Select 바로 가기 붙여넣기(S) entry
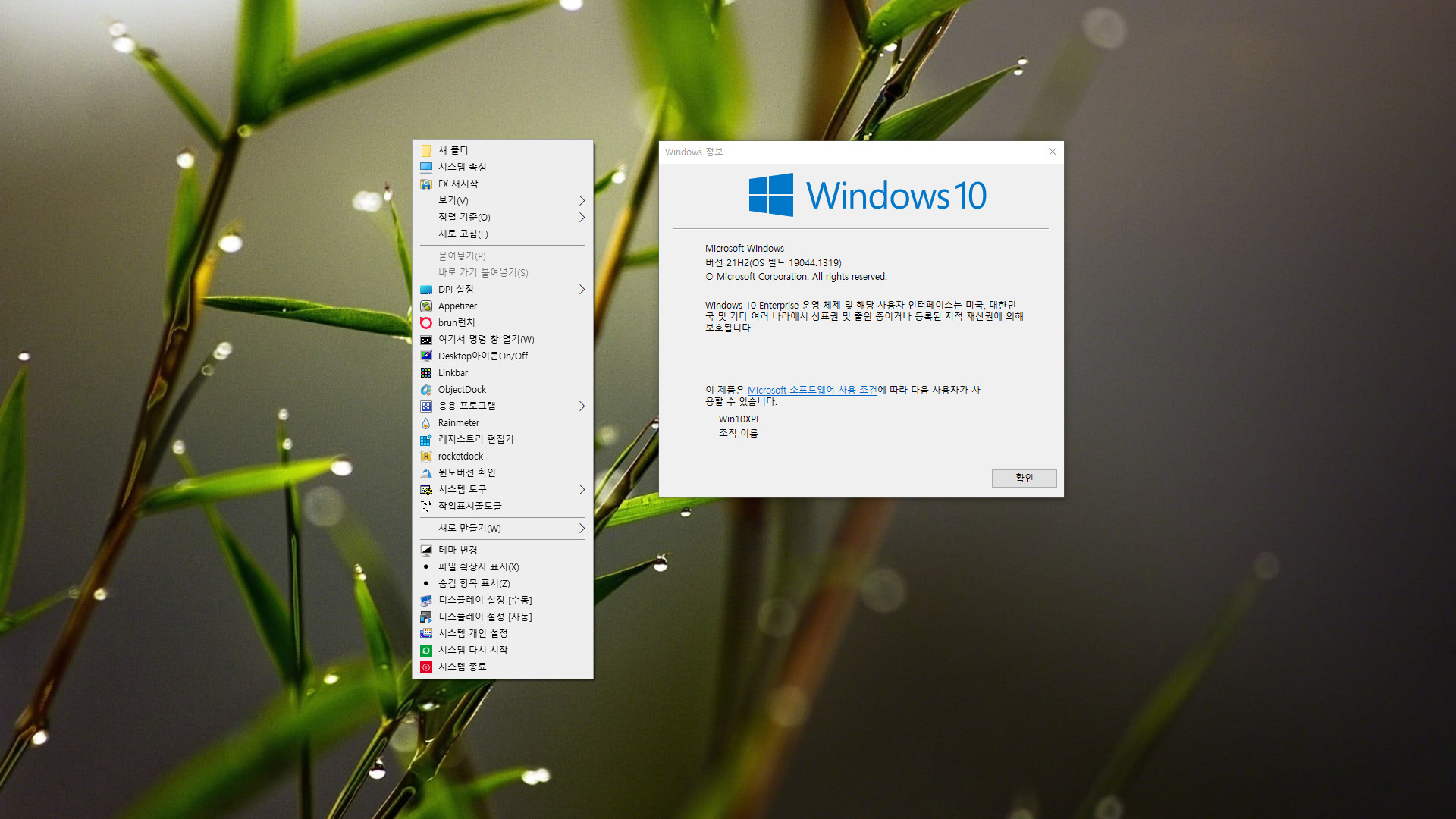Image resolution: width=1456 pixels, height=819 pixels. tap(503, 272)
